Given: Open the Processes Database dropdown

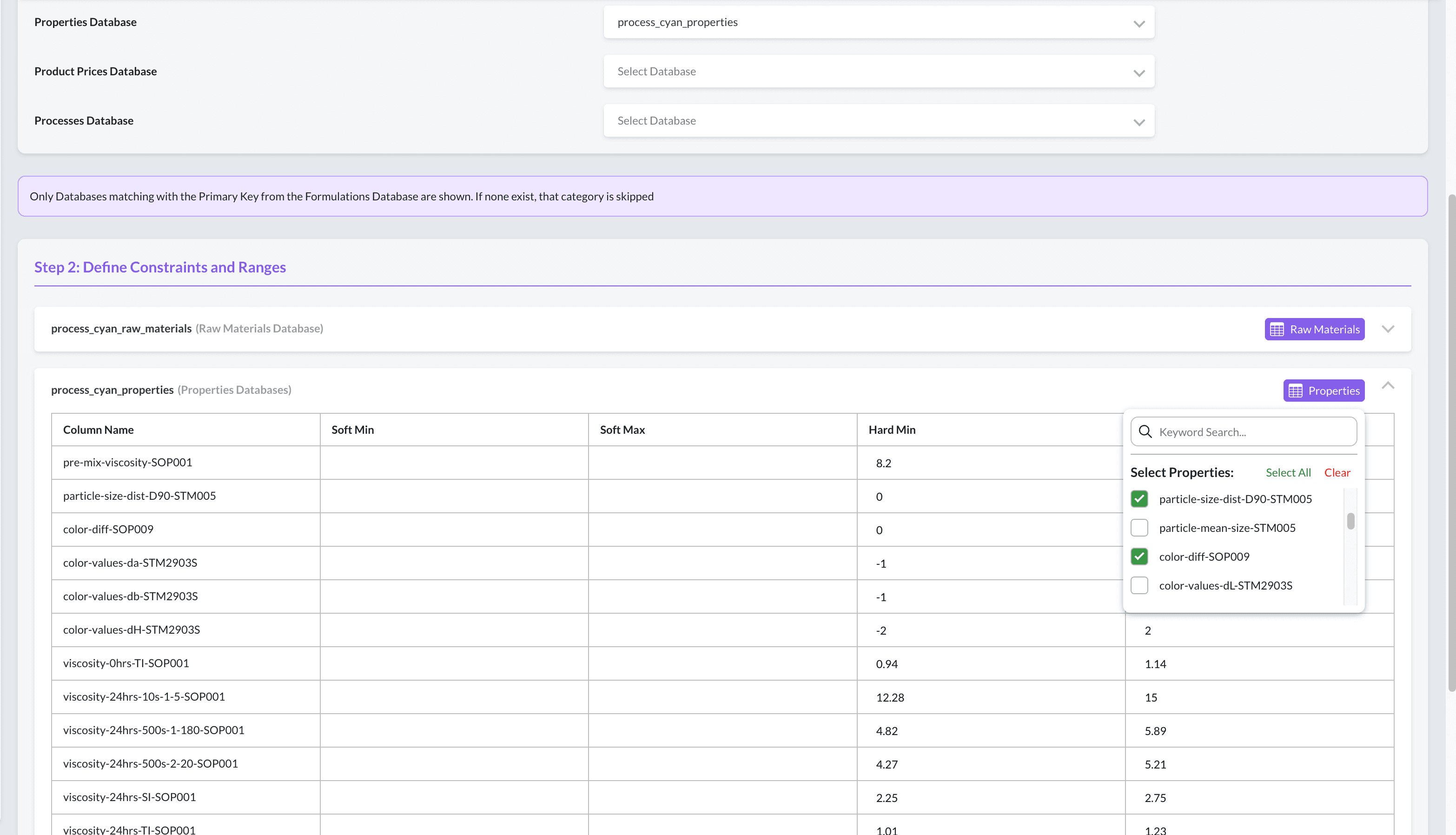Looking at the screenshot, I should point(878,121).
